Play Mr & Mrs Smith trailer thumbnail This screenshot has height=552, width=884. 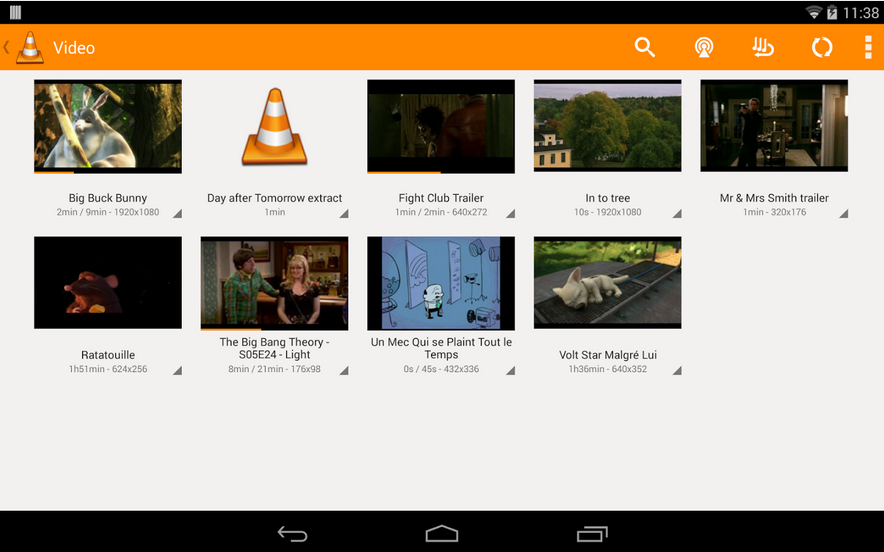point(774,125)
